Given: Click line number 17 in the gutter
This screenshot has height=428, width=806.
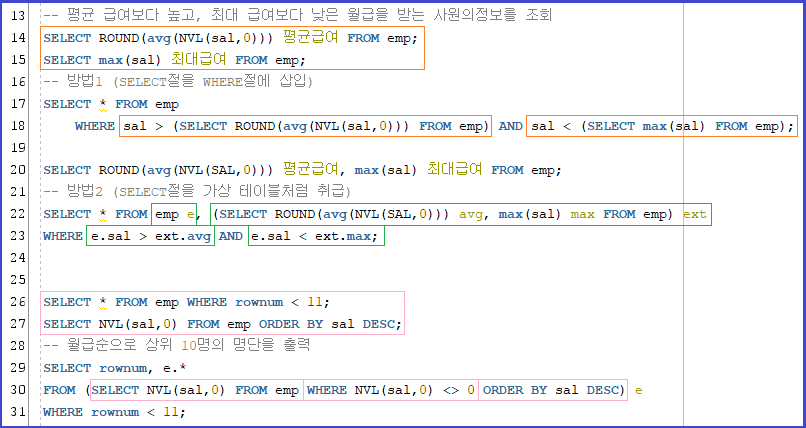Looking at the screenshot, I should pos(17,104).
